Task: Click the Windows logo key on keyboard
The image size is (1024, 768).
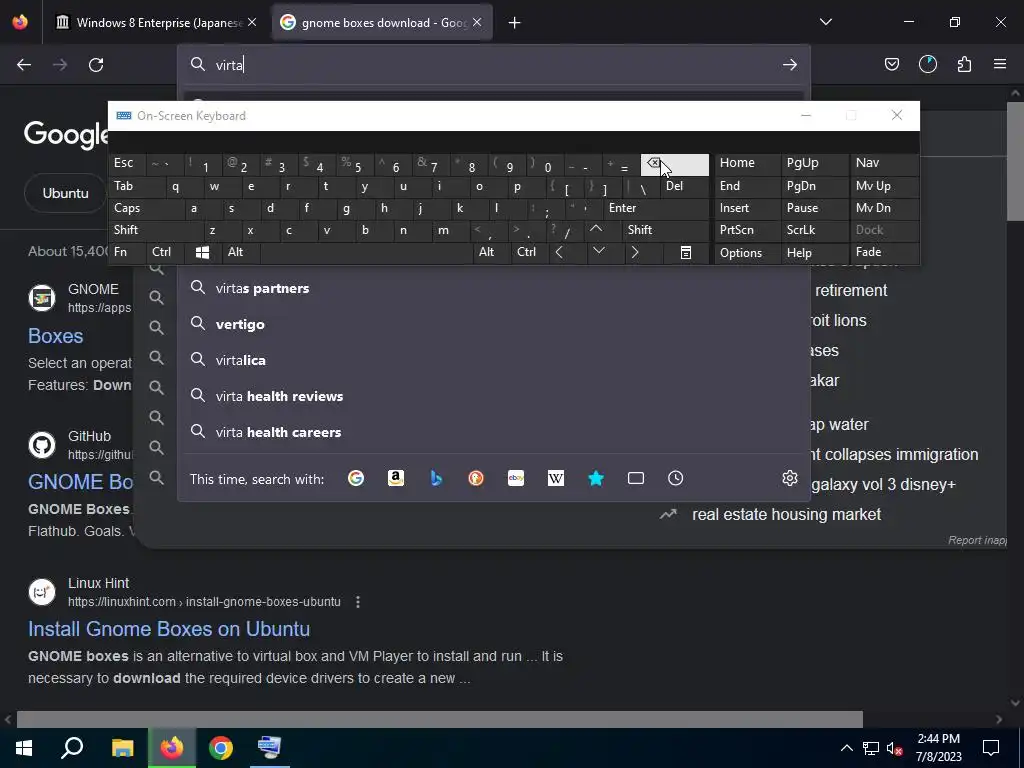Action: click(x=202, y=252)
